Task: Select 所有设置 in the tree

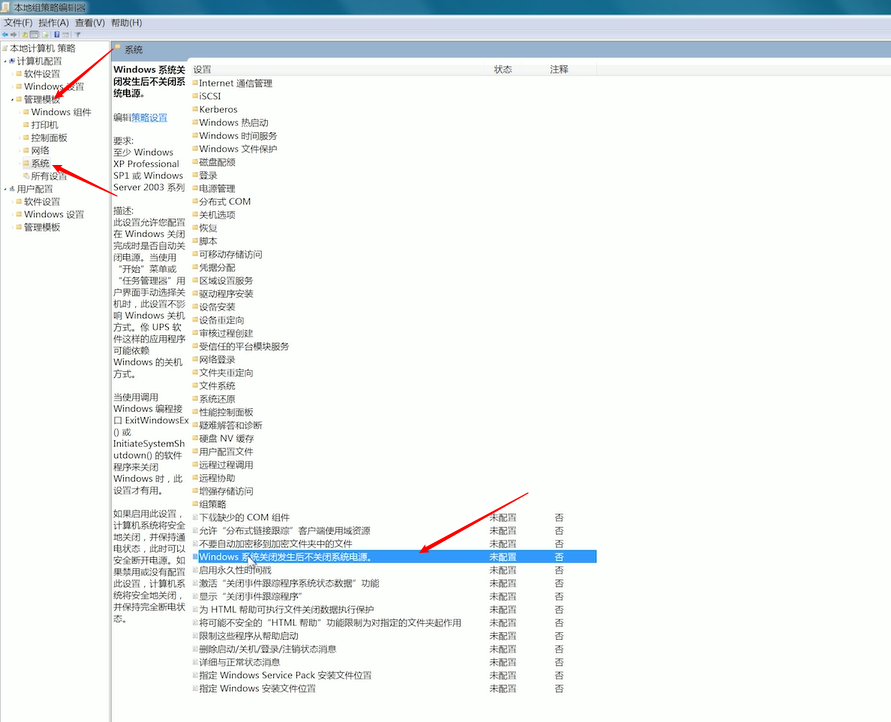Action: [x=49, y=176]
